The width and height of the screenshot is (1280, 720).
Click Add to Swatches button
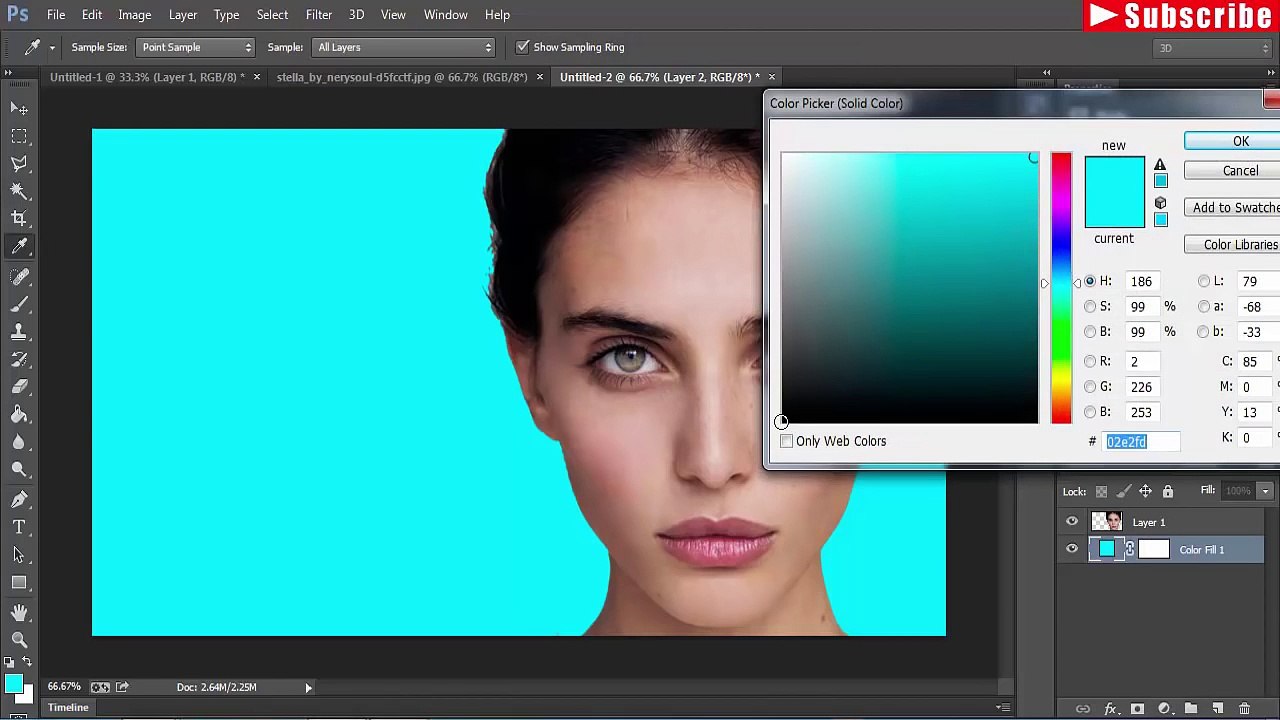click(x=1232, y=208)
